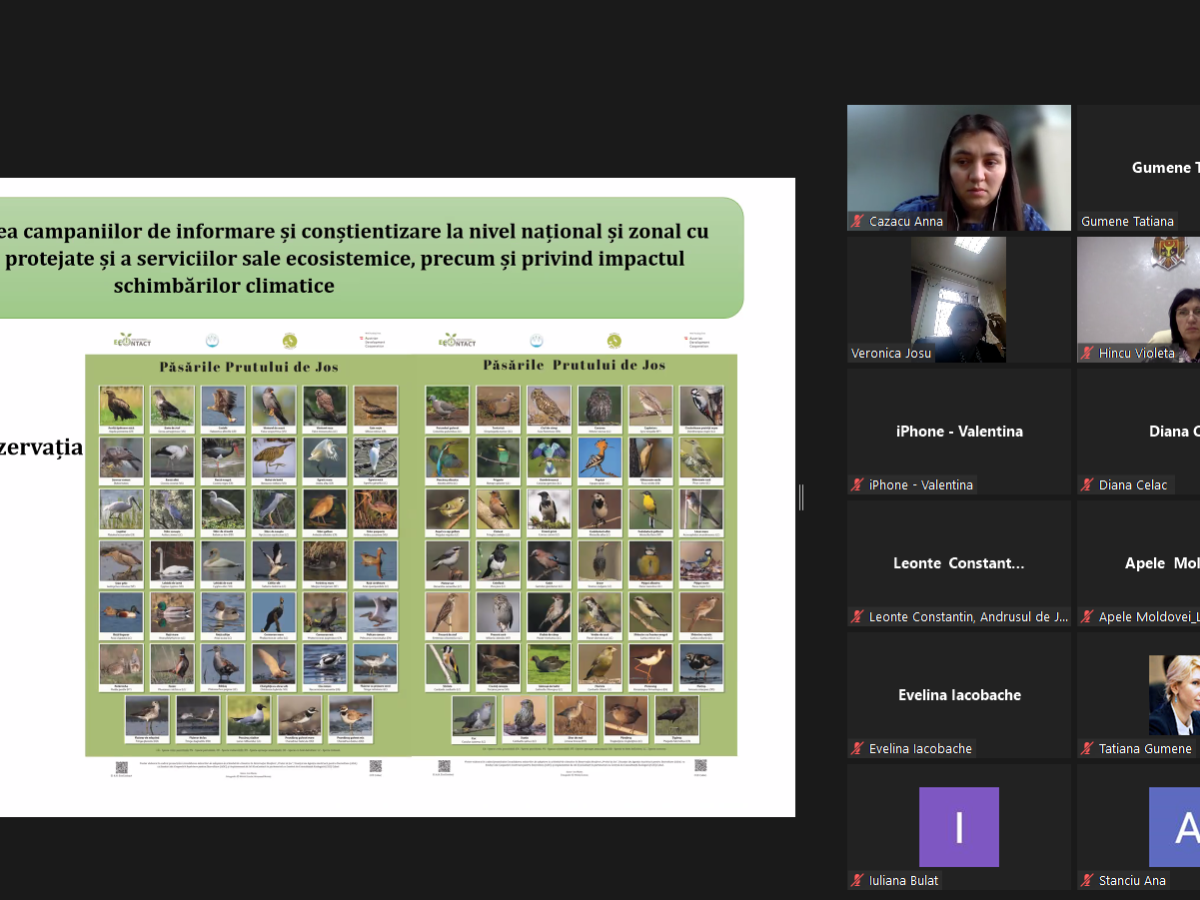The width and height of the screenshot is (1200, 900).
Task: Click the "Veronica Josu" name label
Action: pos(891,353)
